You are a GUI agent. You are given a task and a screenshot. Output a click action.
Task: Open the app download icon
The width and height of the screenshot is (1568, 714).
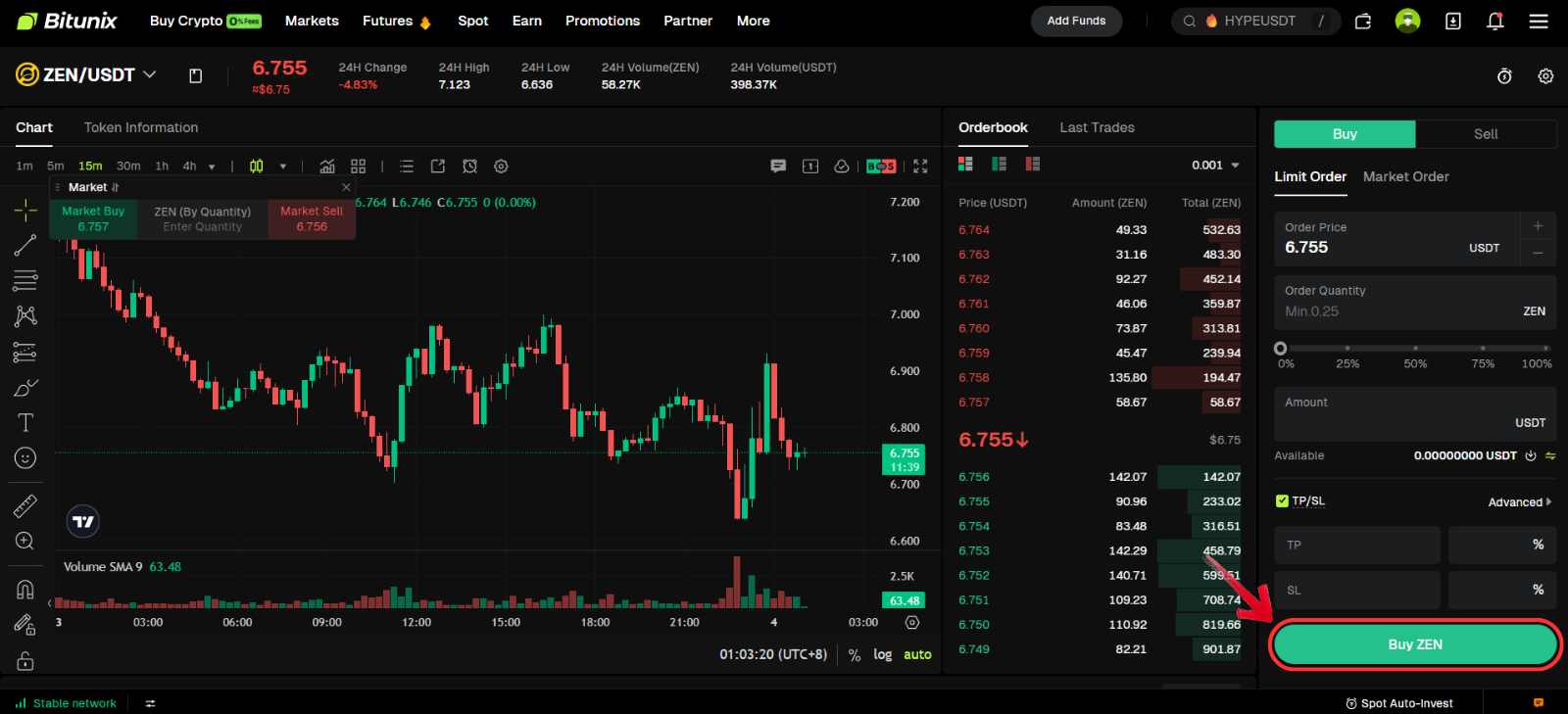[x=1453, y=21]
